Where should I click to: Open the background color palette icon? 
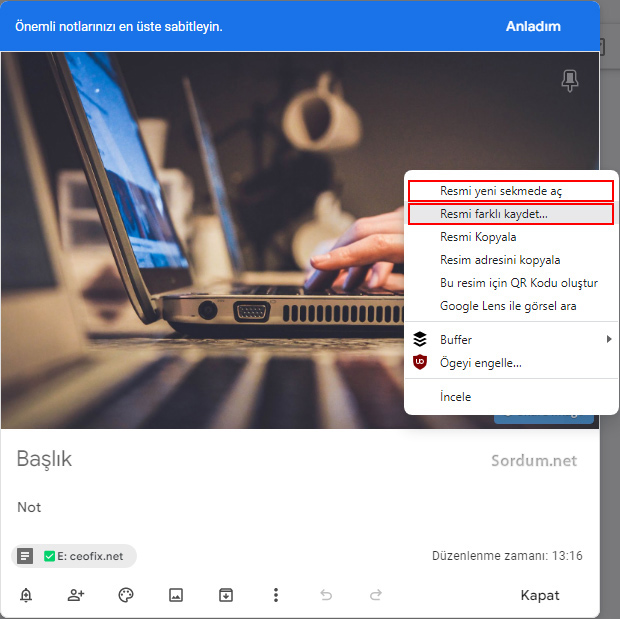pos(126,595)
